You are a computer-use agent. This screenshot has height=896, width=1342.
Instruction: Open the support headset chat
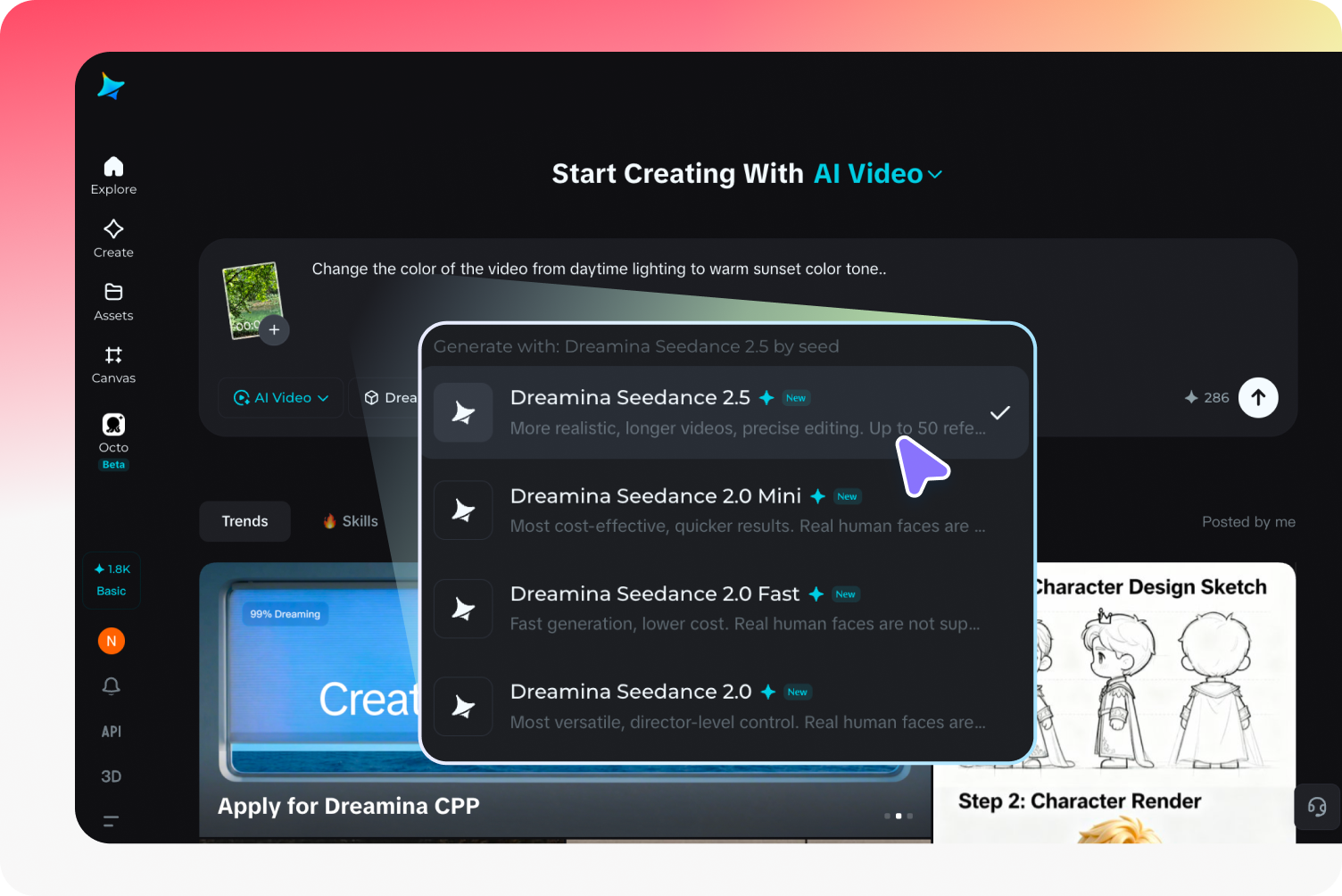tap(1317, 807)
